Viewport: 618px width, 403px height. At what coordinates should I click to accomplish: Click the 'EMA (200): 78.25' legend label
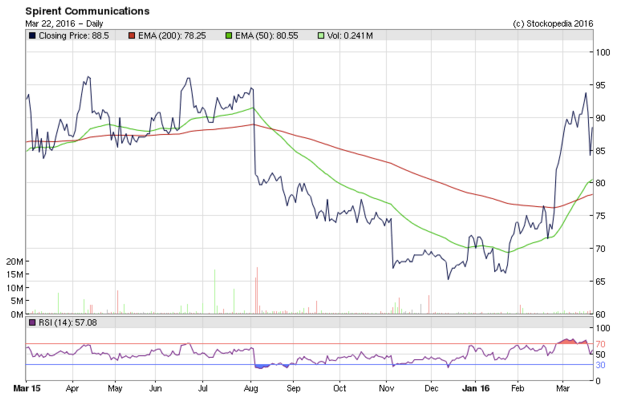172,36
